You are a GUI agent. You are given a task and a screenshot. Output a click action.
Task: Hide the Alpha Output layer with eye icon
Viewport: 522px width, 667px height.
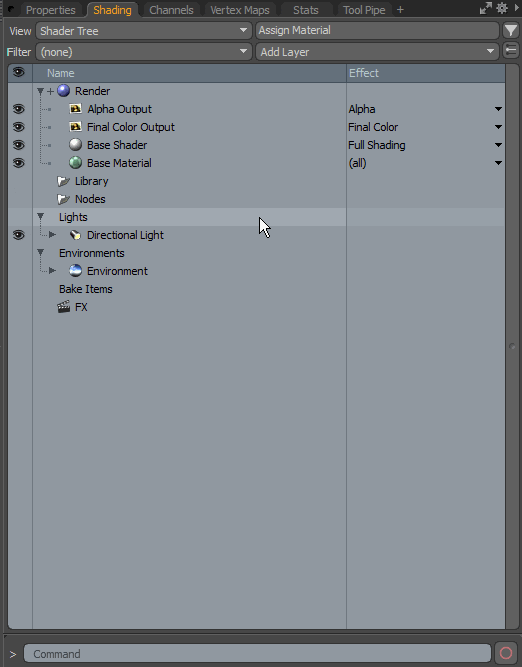pyautogui.click(x=18, y=109)
